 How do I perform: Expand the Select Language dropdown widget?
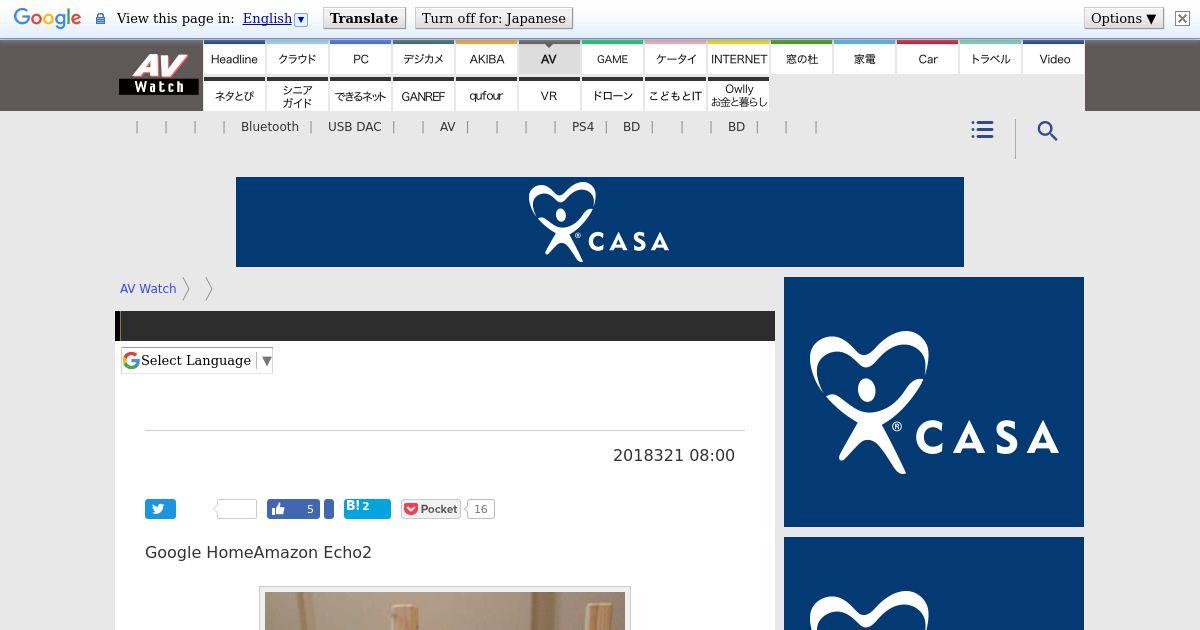coord(197,361)
